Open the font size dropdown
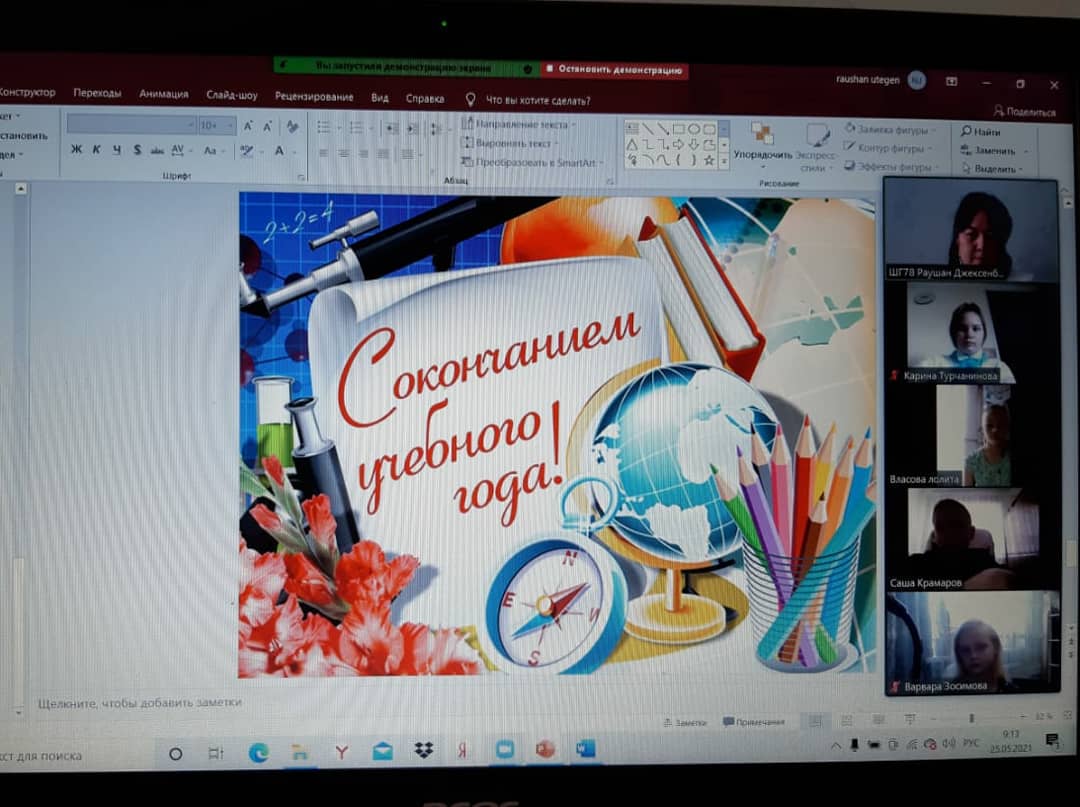Screen dimensions: 1080x807 [x=231, y=125]
